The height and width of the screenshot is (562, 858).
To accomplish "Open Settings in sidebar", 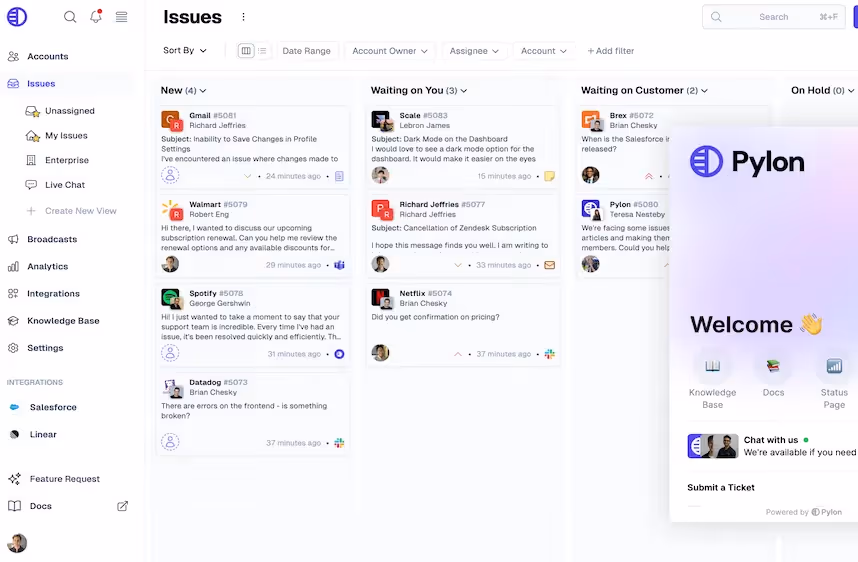I will (45, 348).
